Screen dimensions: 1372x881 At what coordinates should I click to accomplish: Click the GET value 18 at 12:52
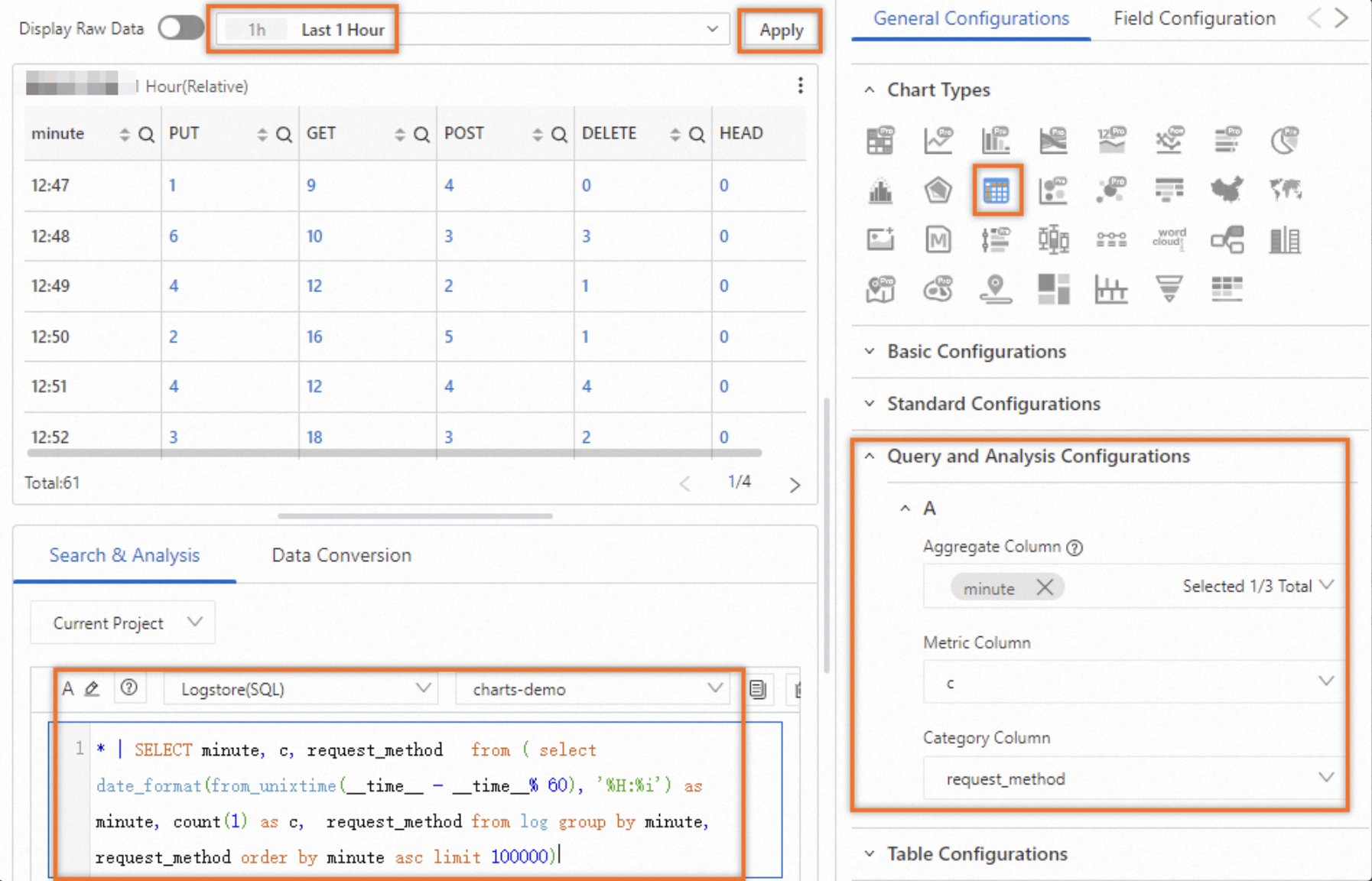pos(314,437)
